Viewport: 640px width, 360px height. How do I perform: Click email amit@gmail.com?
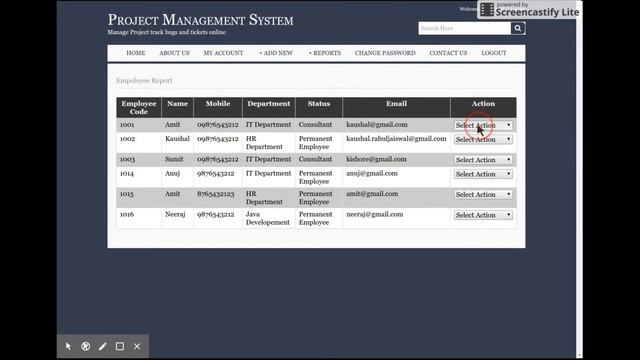[x=372, y=194]
